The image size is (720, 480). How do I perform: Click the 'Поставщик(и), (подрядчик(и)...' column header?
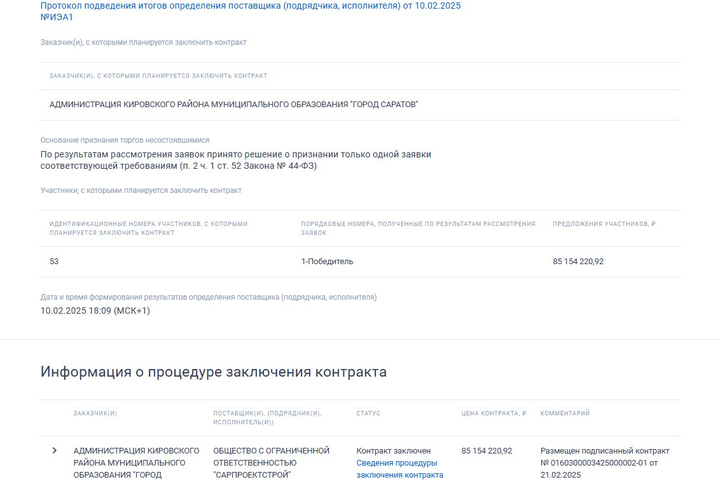point(266,417)
